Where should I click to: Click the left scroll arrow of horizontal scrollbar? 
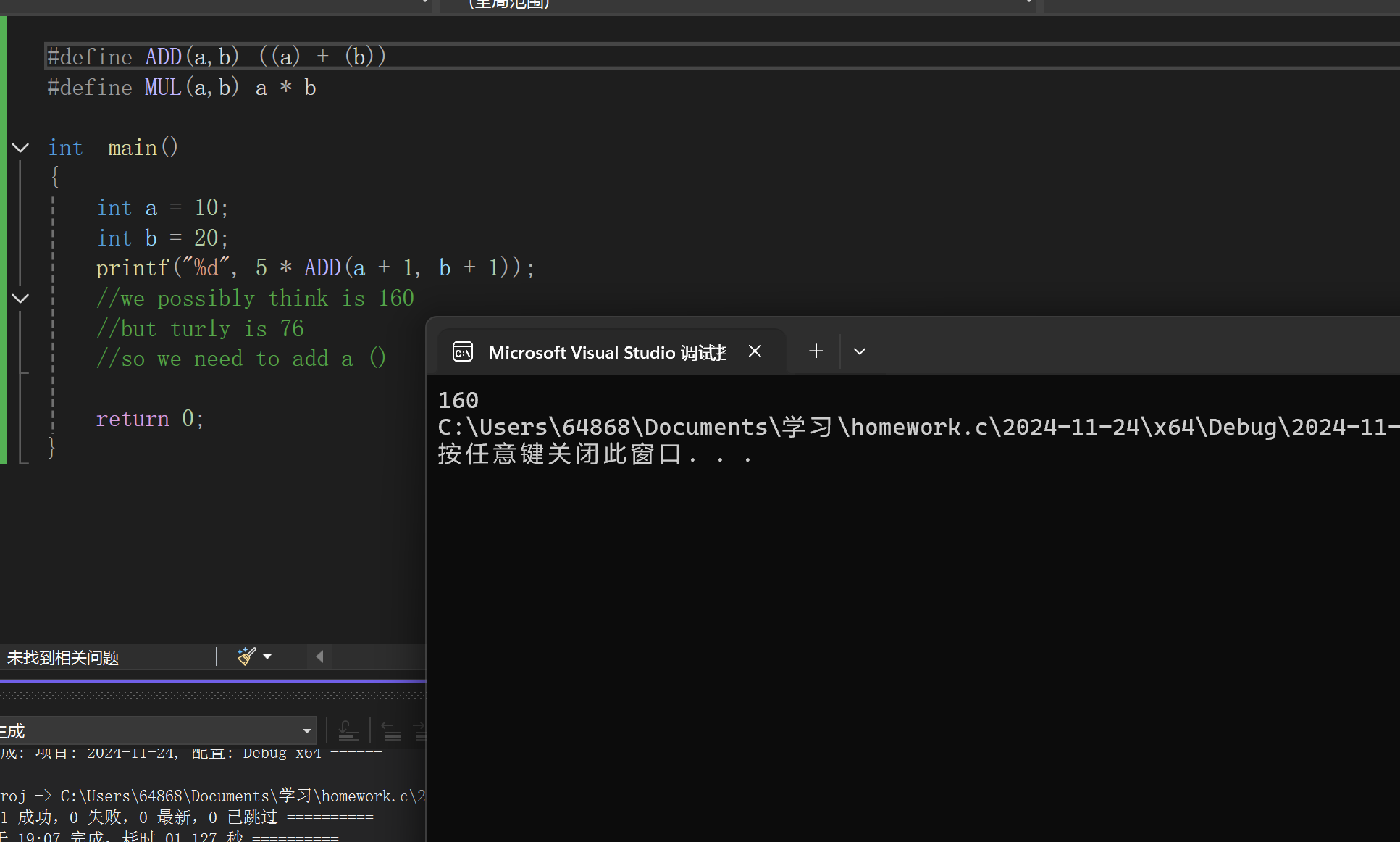(319, 656)
